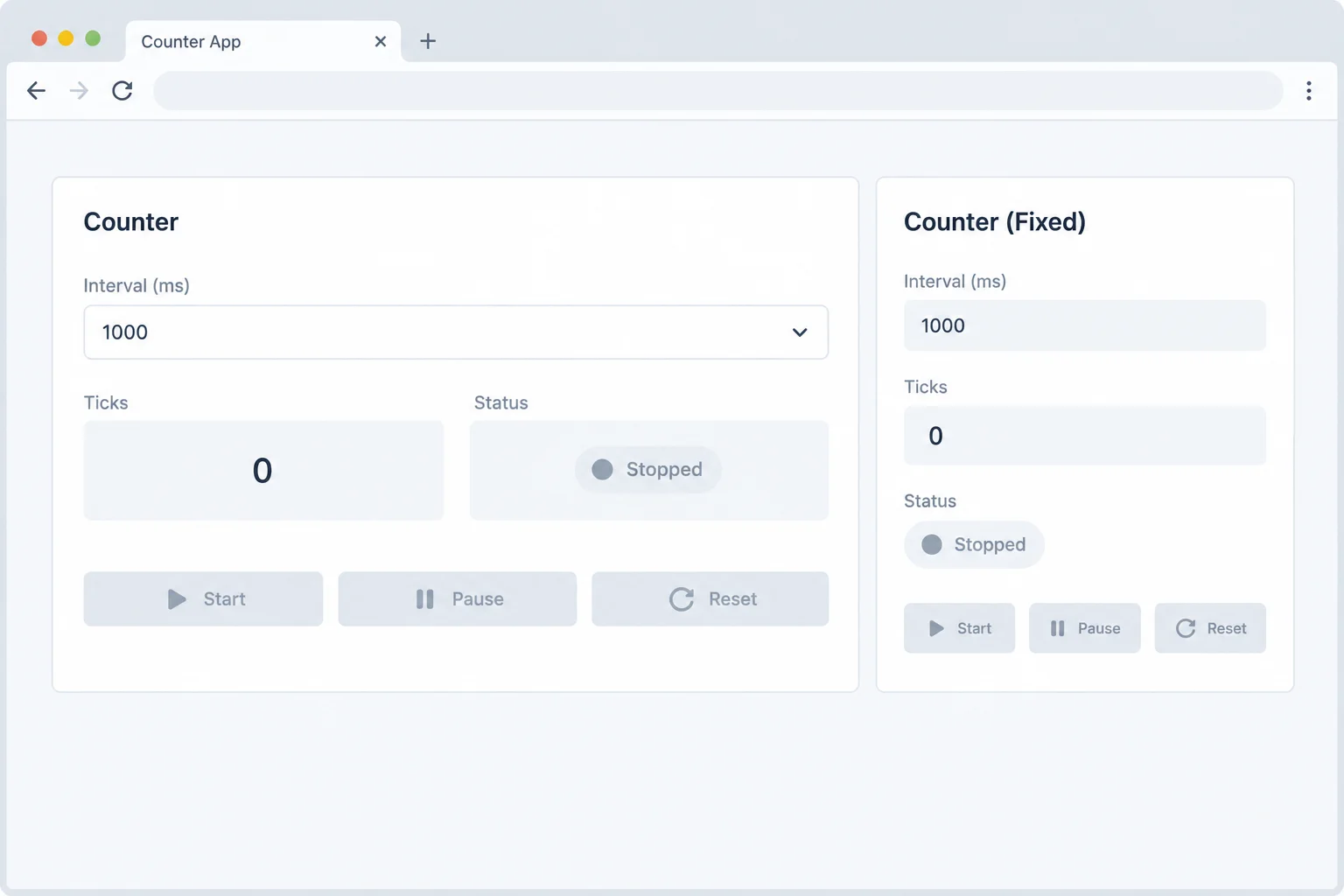Viewport: 1344px width, 896px height.
Task: Click the yellow window minimize dot
Action: click(66, 38)
